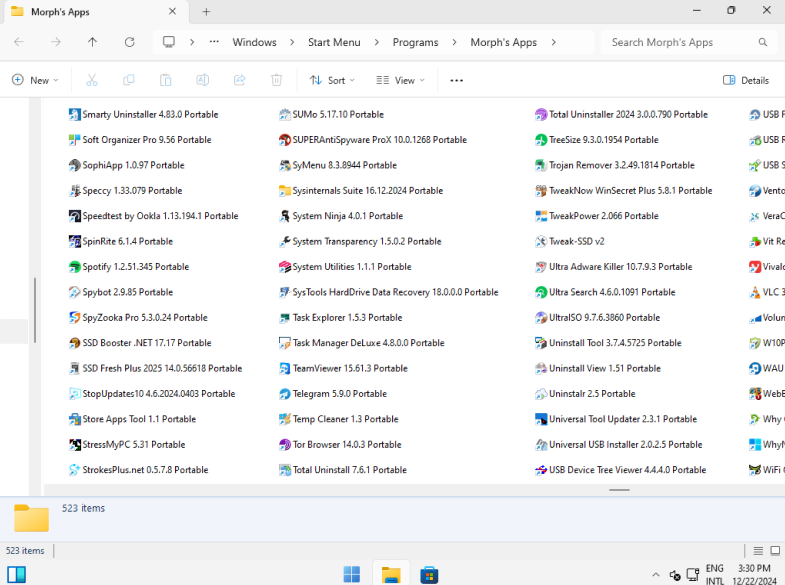Image resolution: width=785 pixels, height=585 pixels.
Task: Launch Telegram 5.9.0 Portable icon
Action: (x=285, y=394)
